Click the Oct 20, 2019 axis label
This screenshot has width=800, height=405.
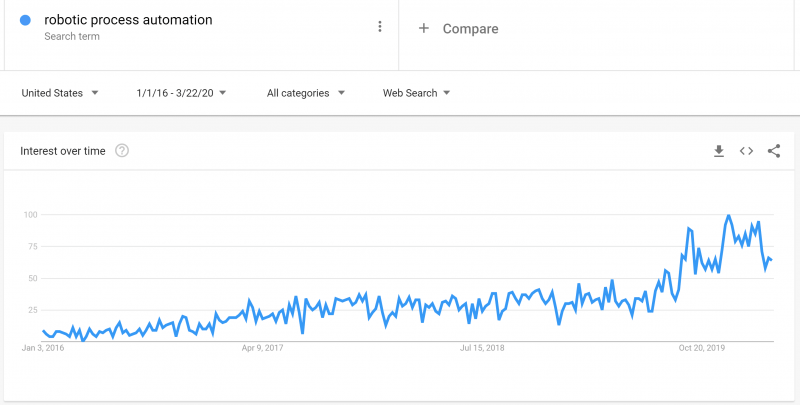[702, 348]
